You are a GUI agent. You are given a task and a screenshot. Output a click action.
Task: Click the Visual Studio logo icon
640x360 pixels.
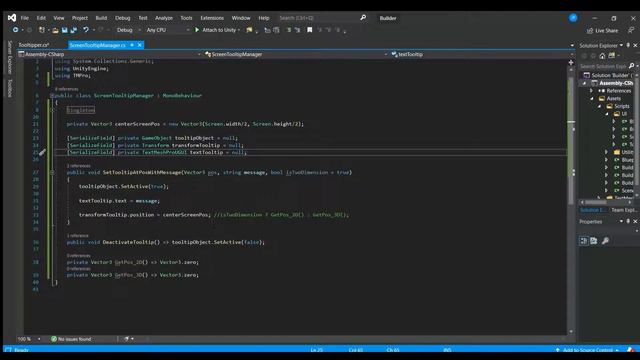(x=12, y=18)
